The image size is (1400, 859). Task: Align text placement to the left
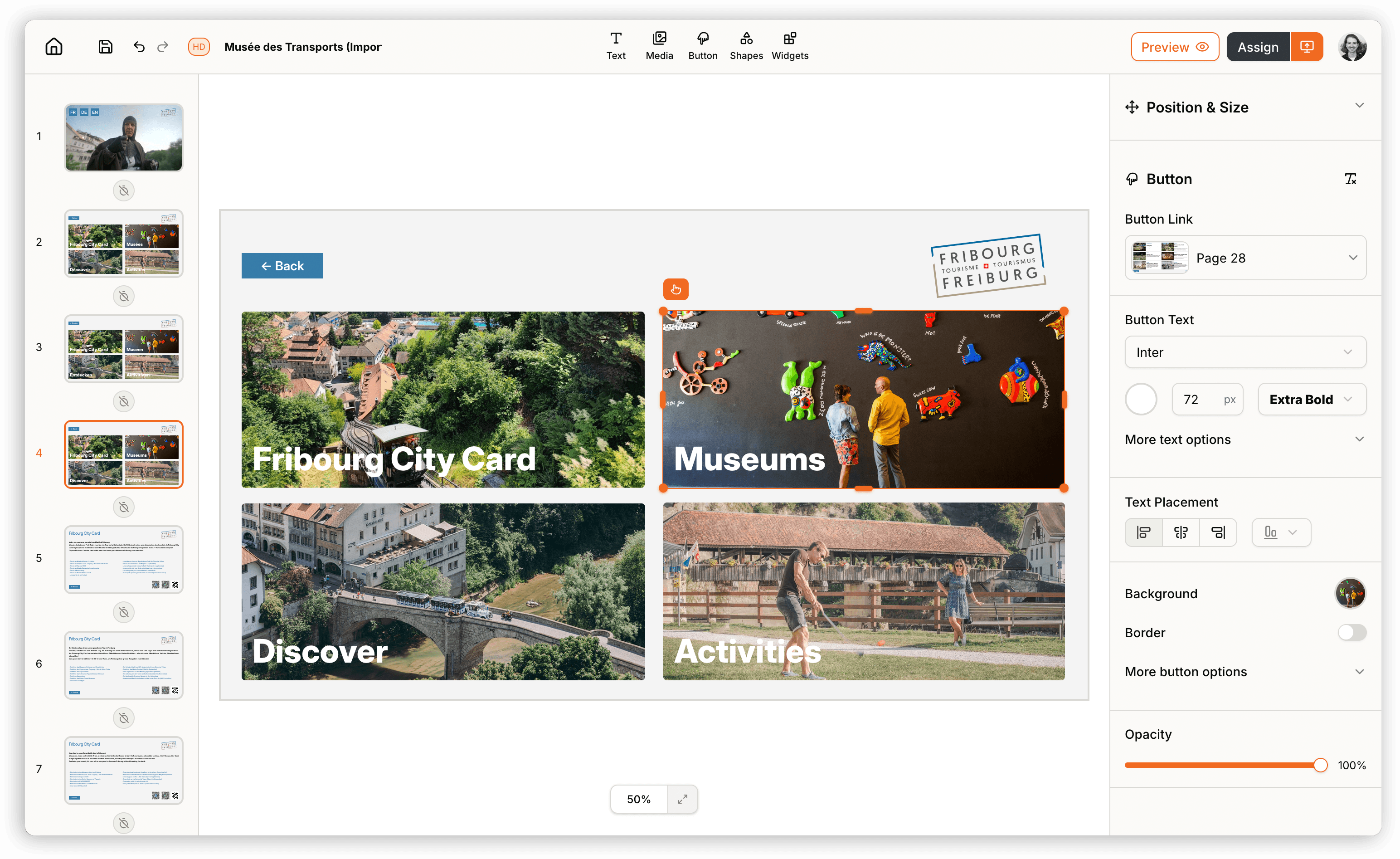[x=1144, y=532]
